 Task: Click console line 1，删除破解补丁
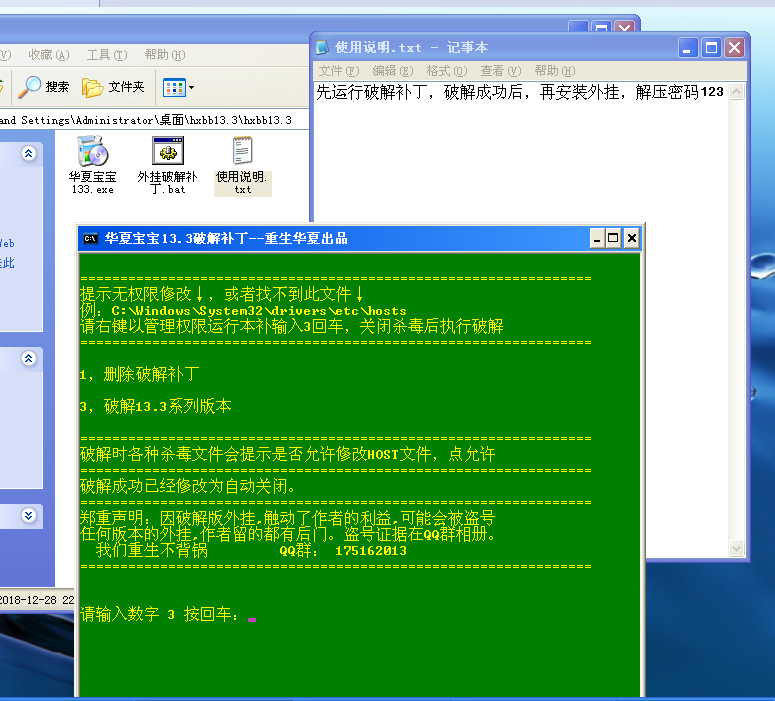click(140, 374)
